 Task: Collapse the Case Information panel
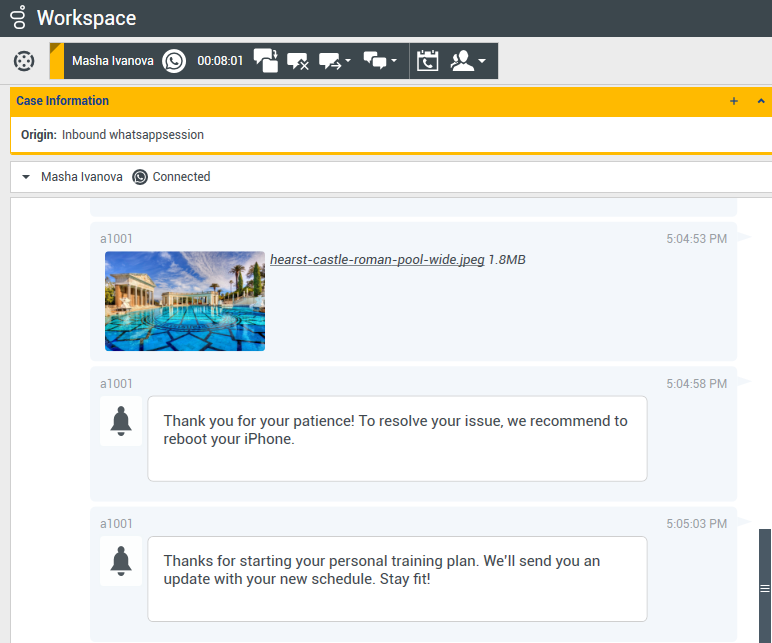click(x=761, y=101)
